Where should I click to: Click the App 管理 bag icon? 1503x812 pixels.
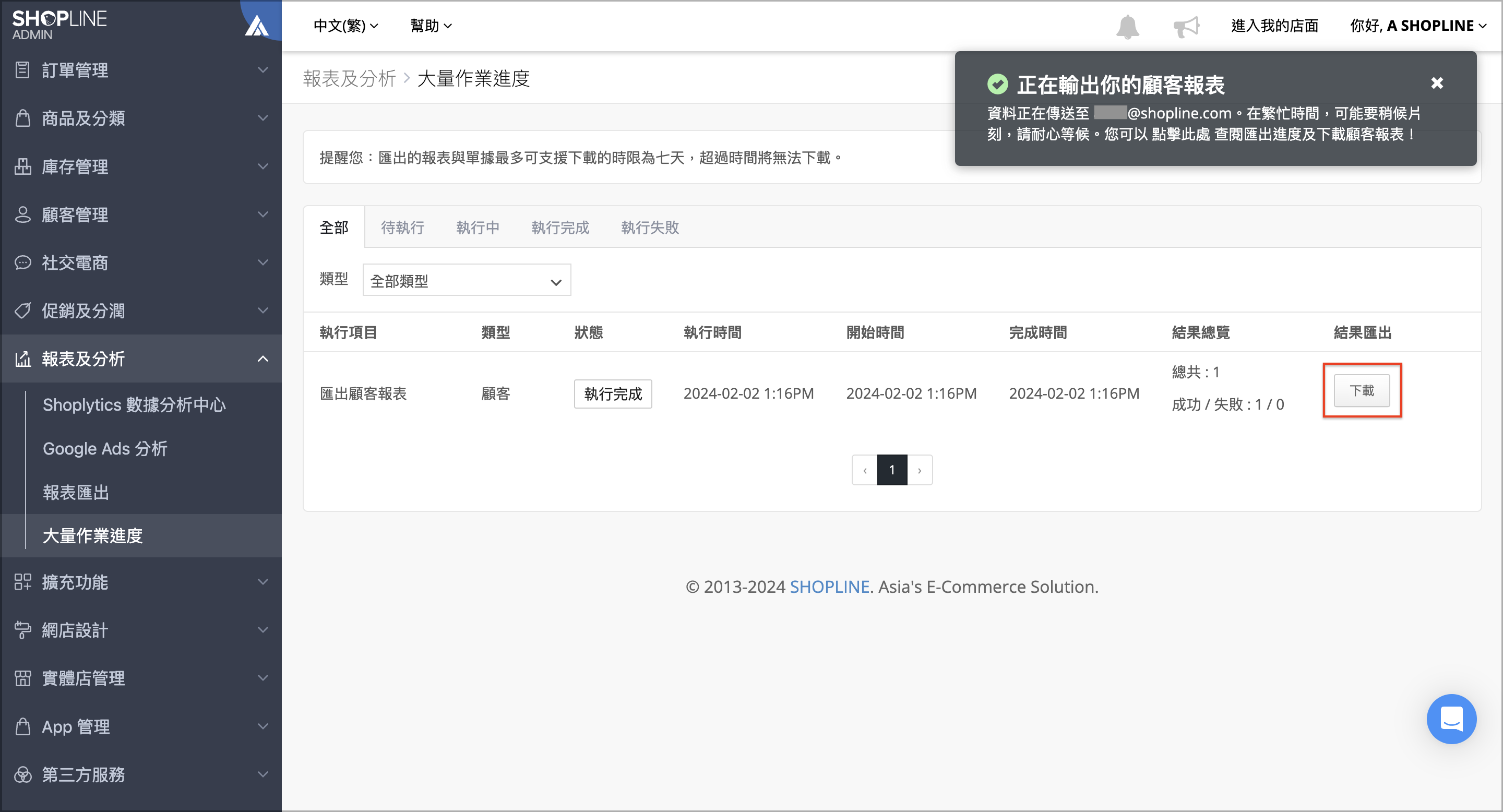click(x=23, y=726)
